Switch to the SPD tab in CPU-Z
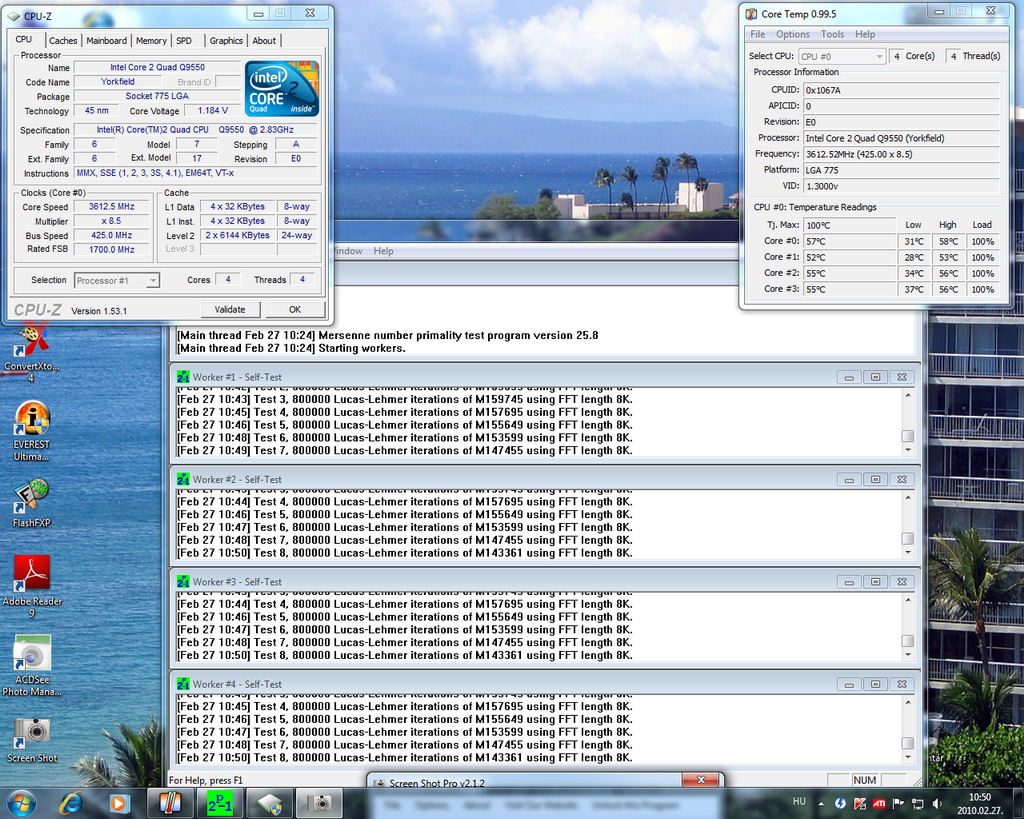 click(184, 40)
